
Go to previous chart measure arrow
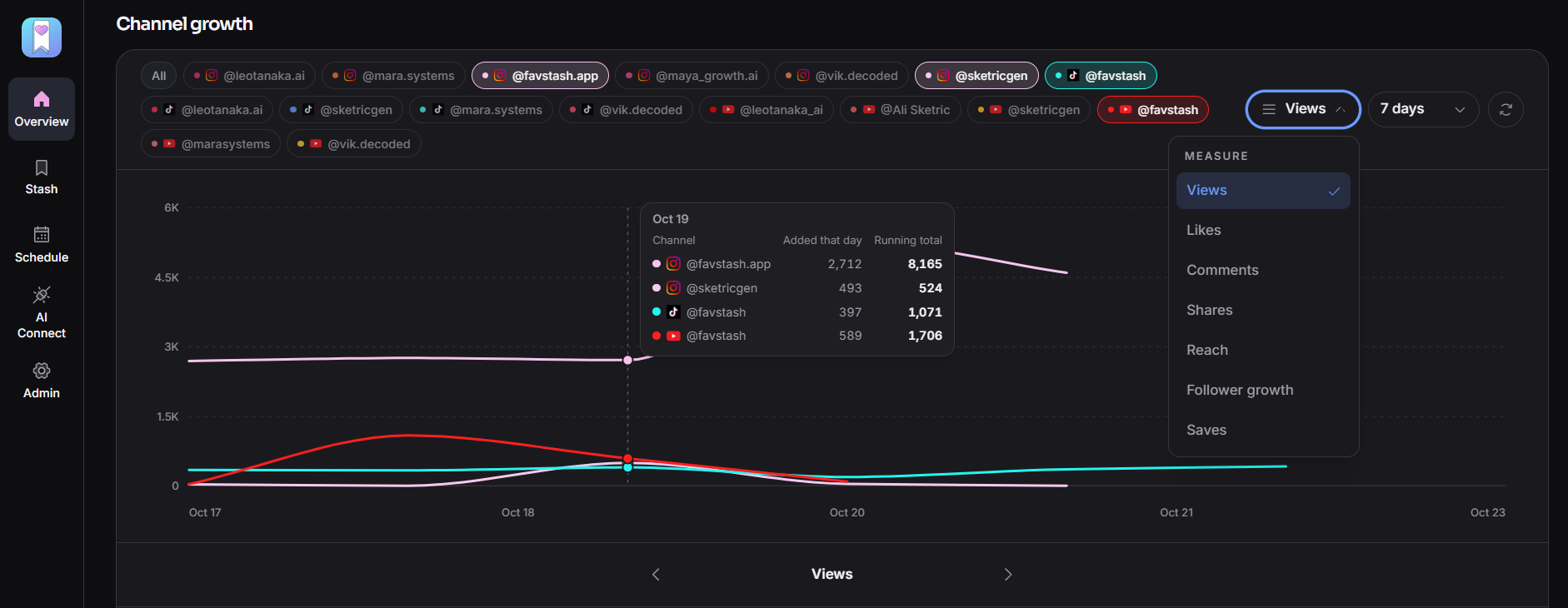pos(656,574)
